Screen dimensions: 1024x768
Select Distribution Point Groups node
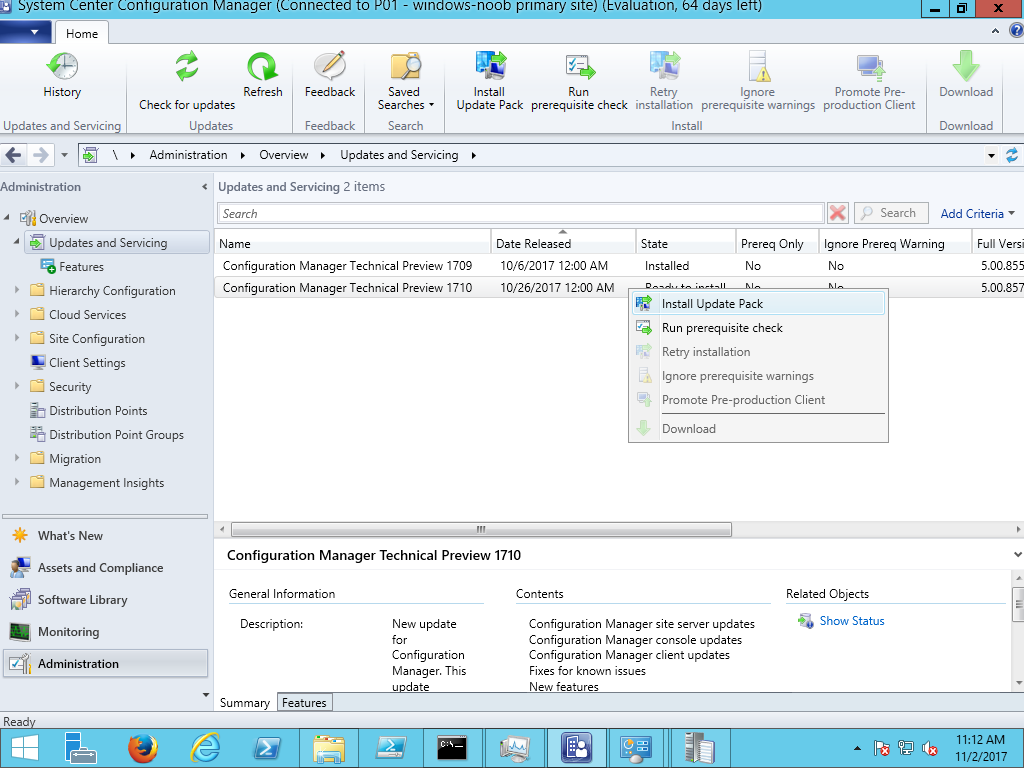pos(116,434)
